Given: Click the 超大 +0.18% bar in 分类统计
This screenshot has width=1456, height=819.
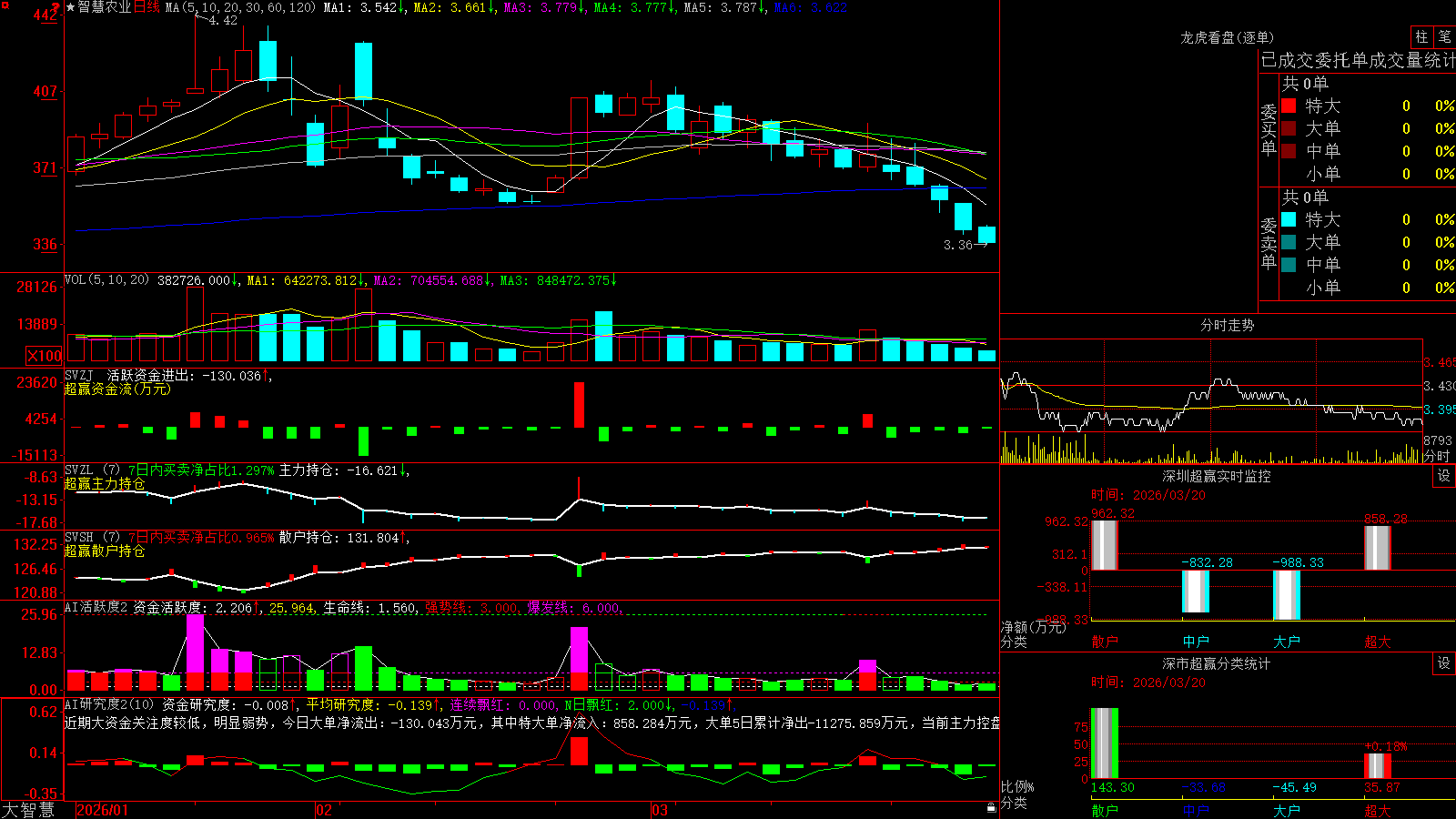Looking at the screenshot, I should [x=1377, y=766].
